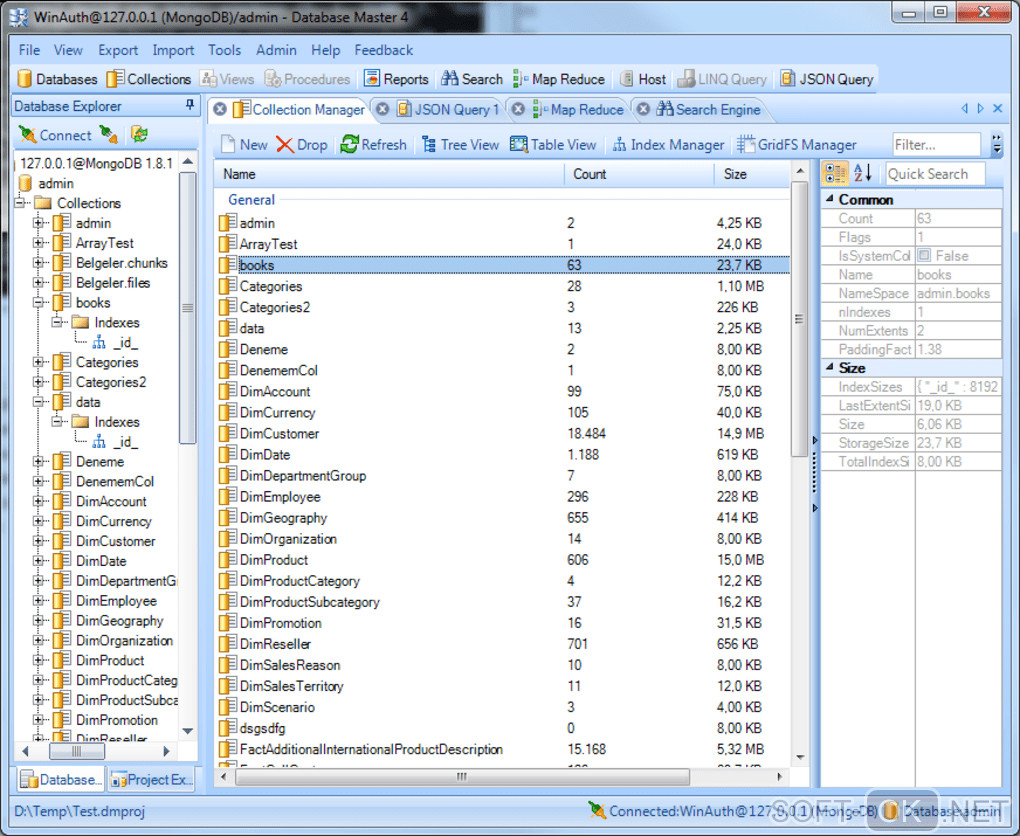The height and width of the screenshot is (836, 1020).
Task: Expand the admin collection node in tree
Action: click(38, 223)
